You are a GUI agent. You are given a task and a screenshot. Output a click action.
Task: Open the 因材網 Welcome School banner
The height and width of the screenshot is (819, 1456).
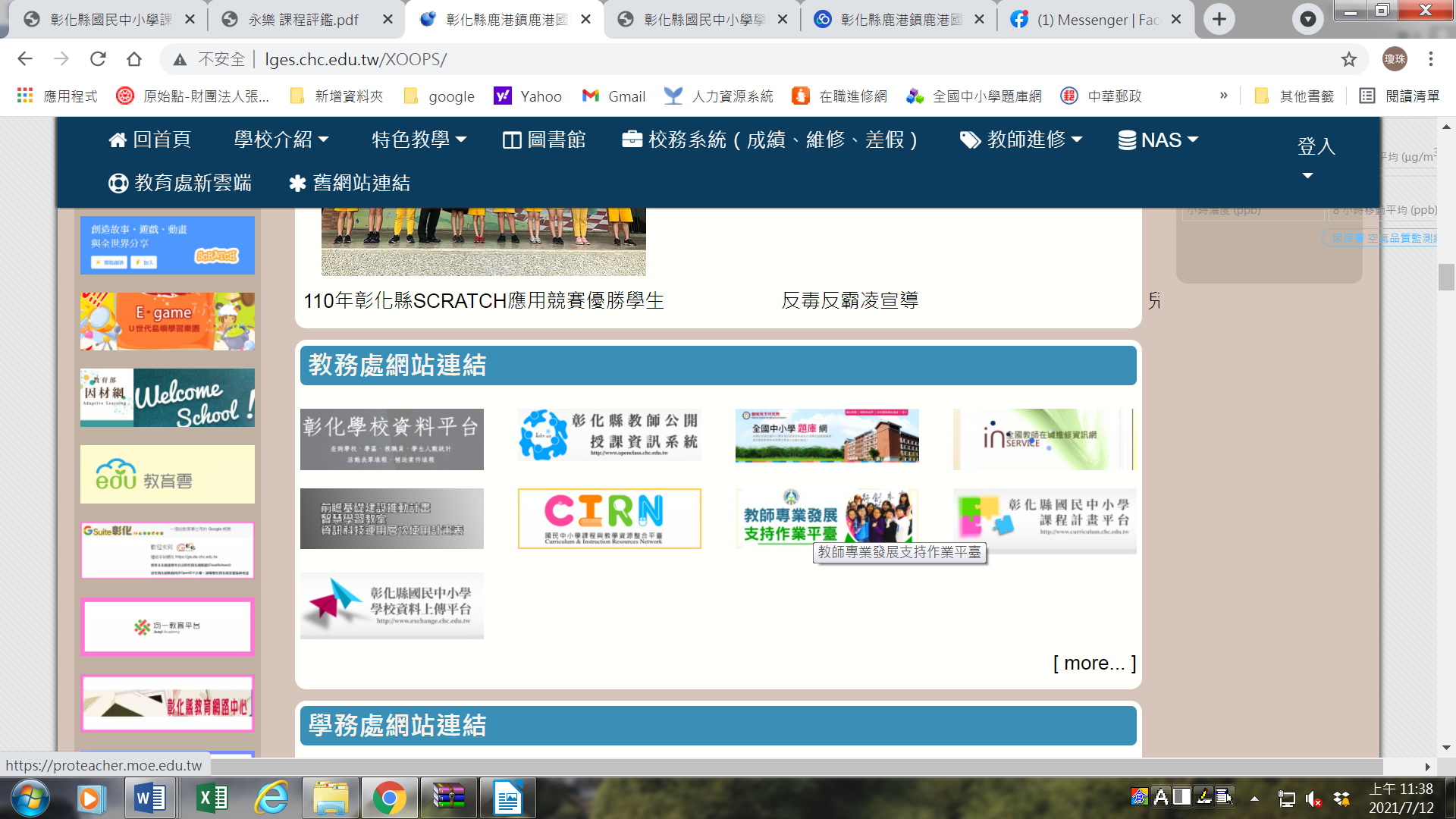click(x=168, y=397)
